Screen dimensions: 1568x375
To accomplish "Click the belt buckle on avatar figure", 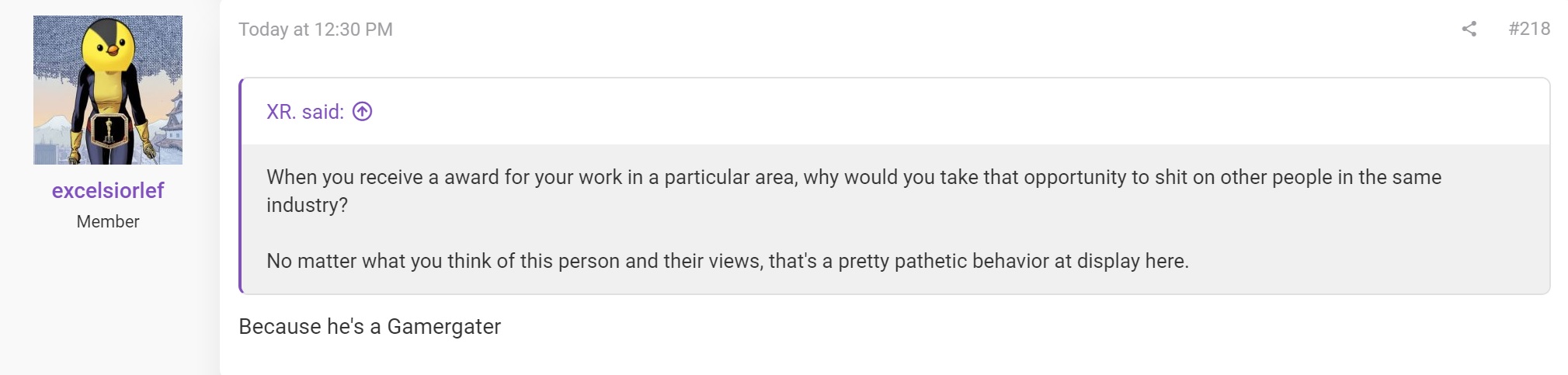I will [108, 130].
